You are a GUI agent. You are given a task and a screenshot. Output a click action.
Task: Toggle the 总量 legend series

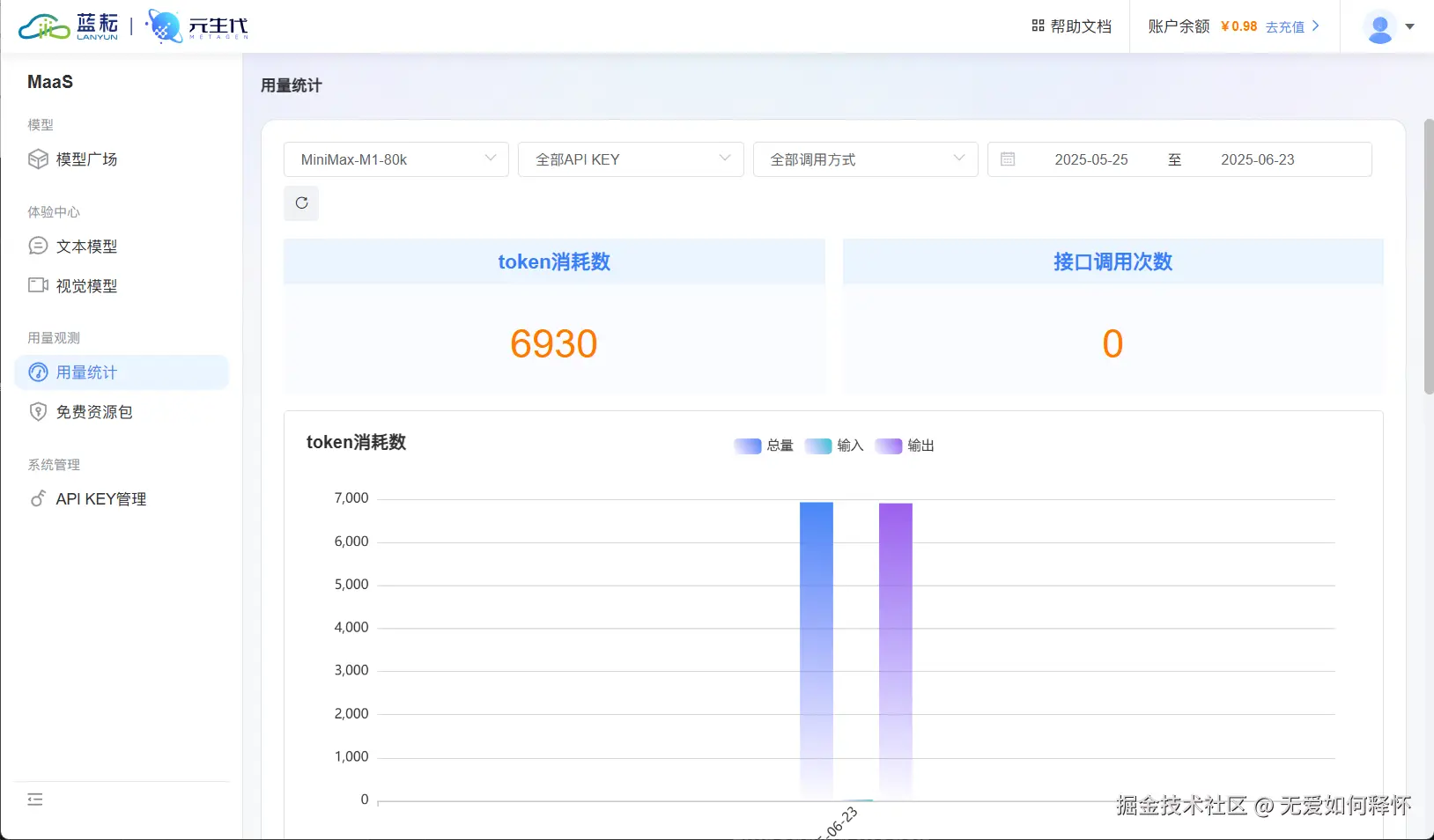pos(764,446)
